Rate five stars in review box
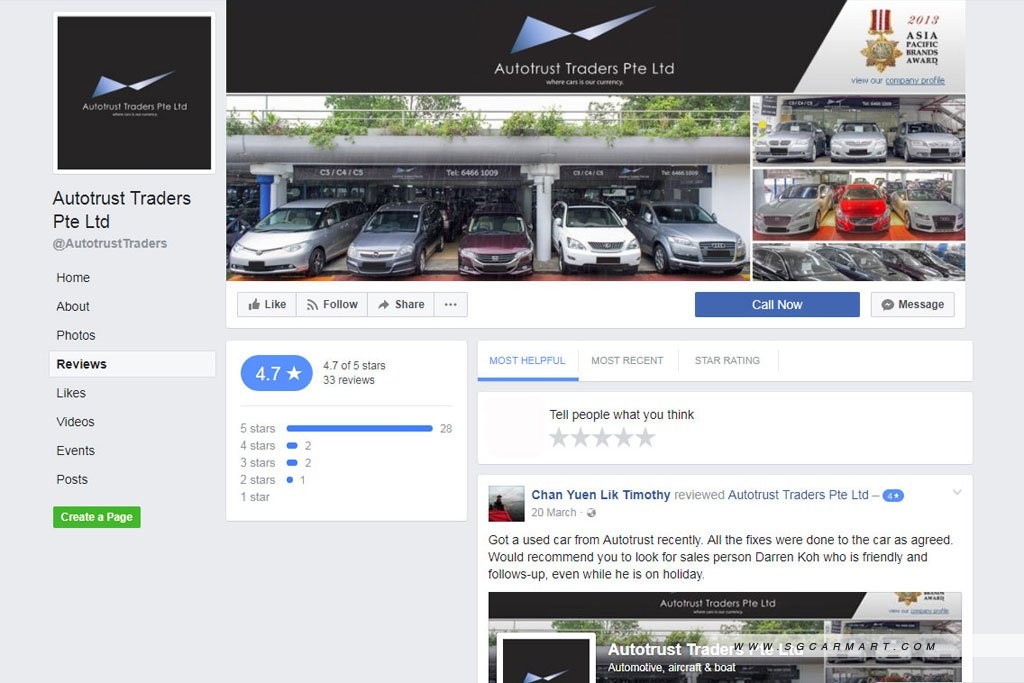Screen dimensions: 1024x683 click(x=645, y=437)
